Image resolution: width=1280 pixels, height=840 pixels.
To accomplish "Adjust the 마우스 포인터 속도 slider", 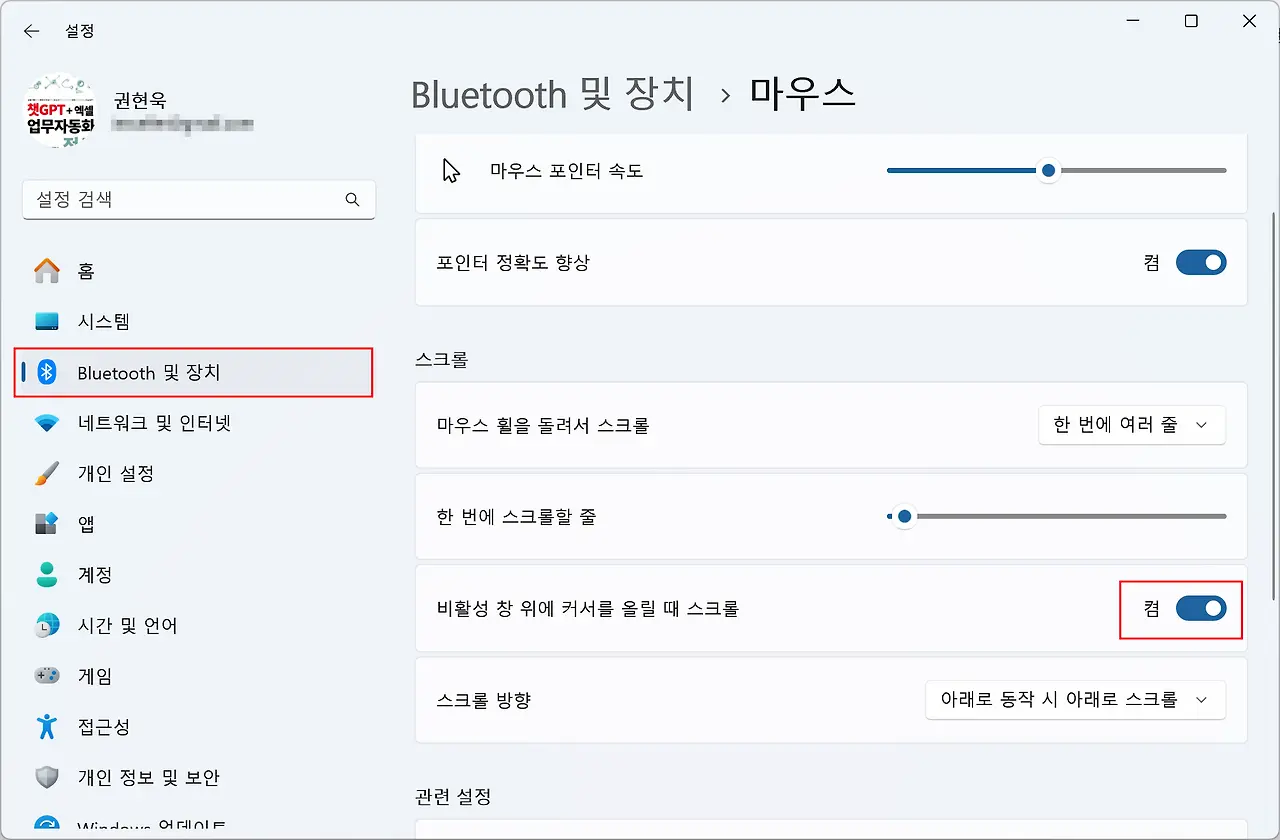I will pos(1047,170).
